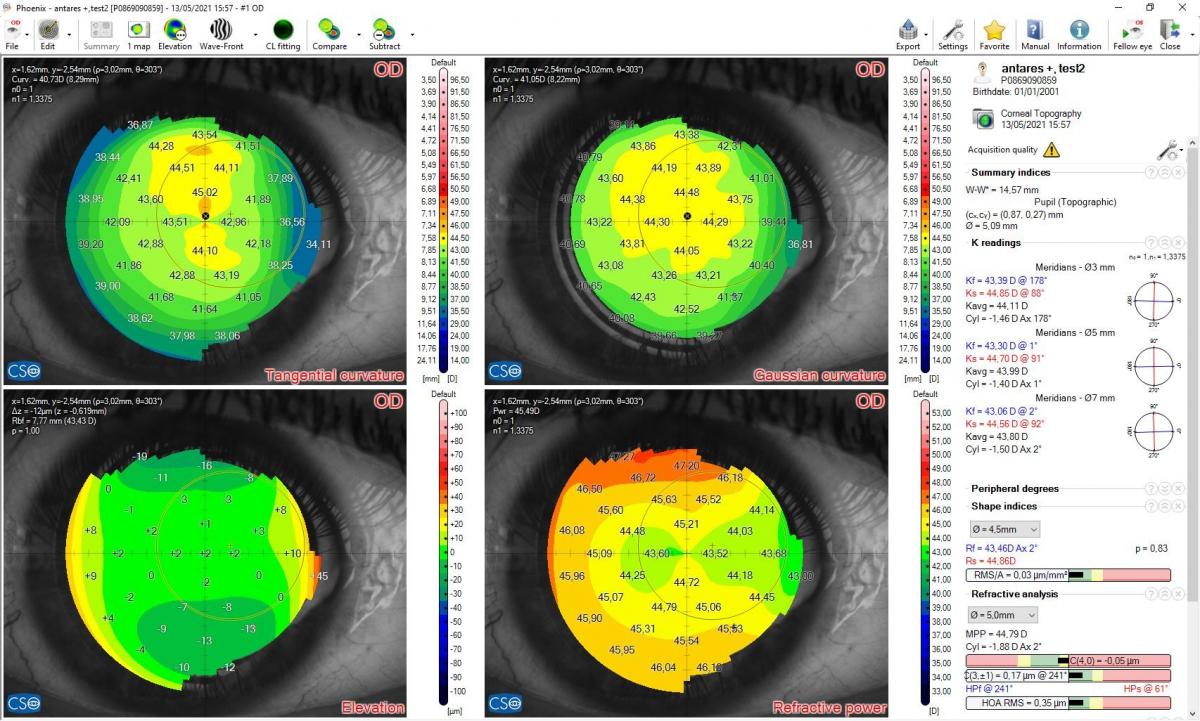Open the Elevation map view
The width and height of the screenshot is (1200, 721).
(175, 33)
